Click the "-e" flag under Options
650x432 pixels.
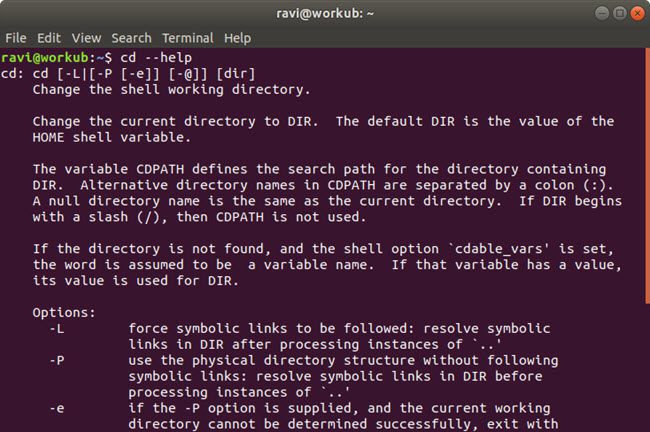(57, 408)
